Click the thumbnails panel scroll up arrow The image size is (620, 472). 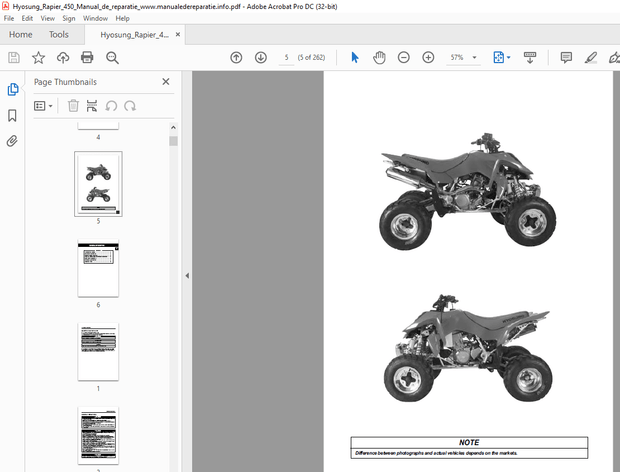coord(173,128)
